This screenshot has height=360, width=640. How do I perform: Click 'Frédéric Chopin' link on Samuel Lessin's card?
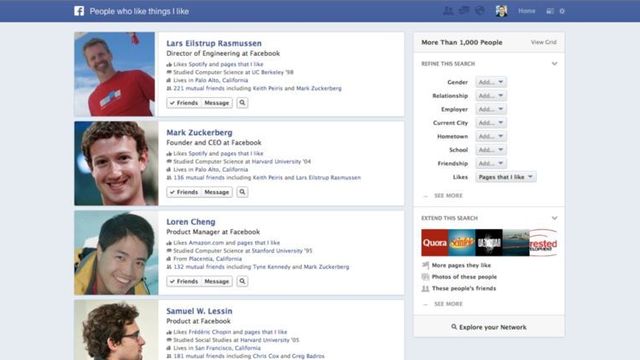click(x=210, y=332)
